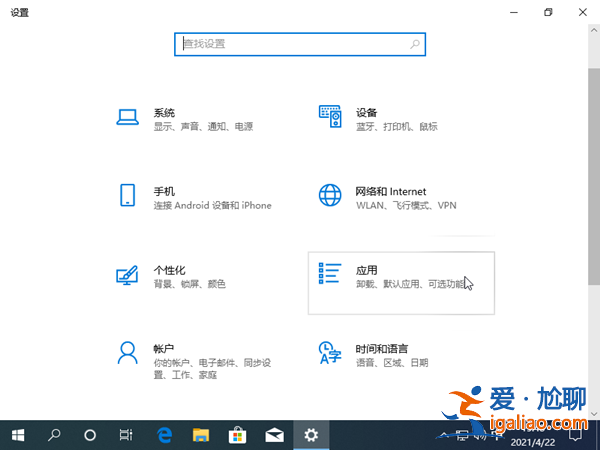Click the 个性化 heading text
The height and width of the screenshot is (450, 600).
pyautogui.click(x=170, y=271)
